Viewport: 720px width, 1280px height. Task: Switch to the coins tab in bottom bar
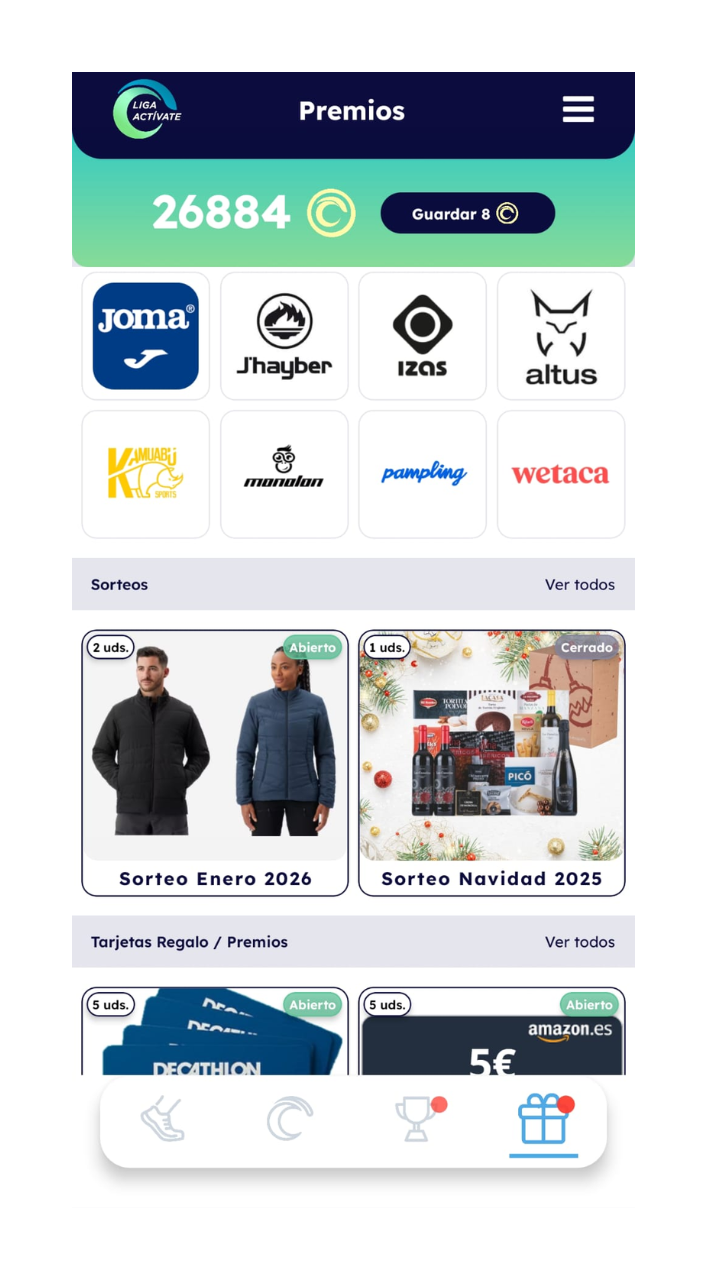[290, 1119]
